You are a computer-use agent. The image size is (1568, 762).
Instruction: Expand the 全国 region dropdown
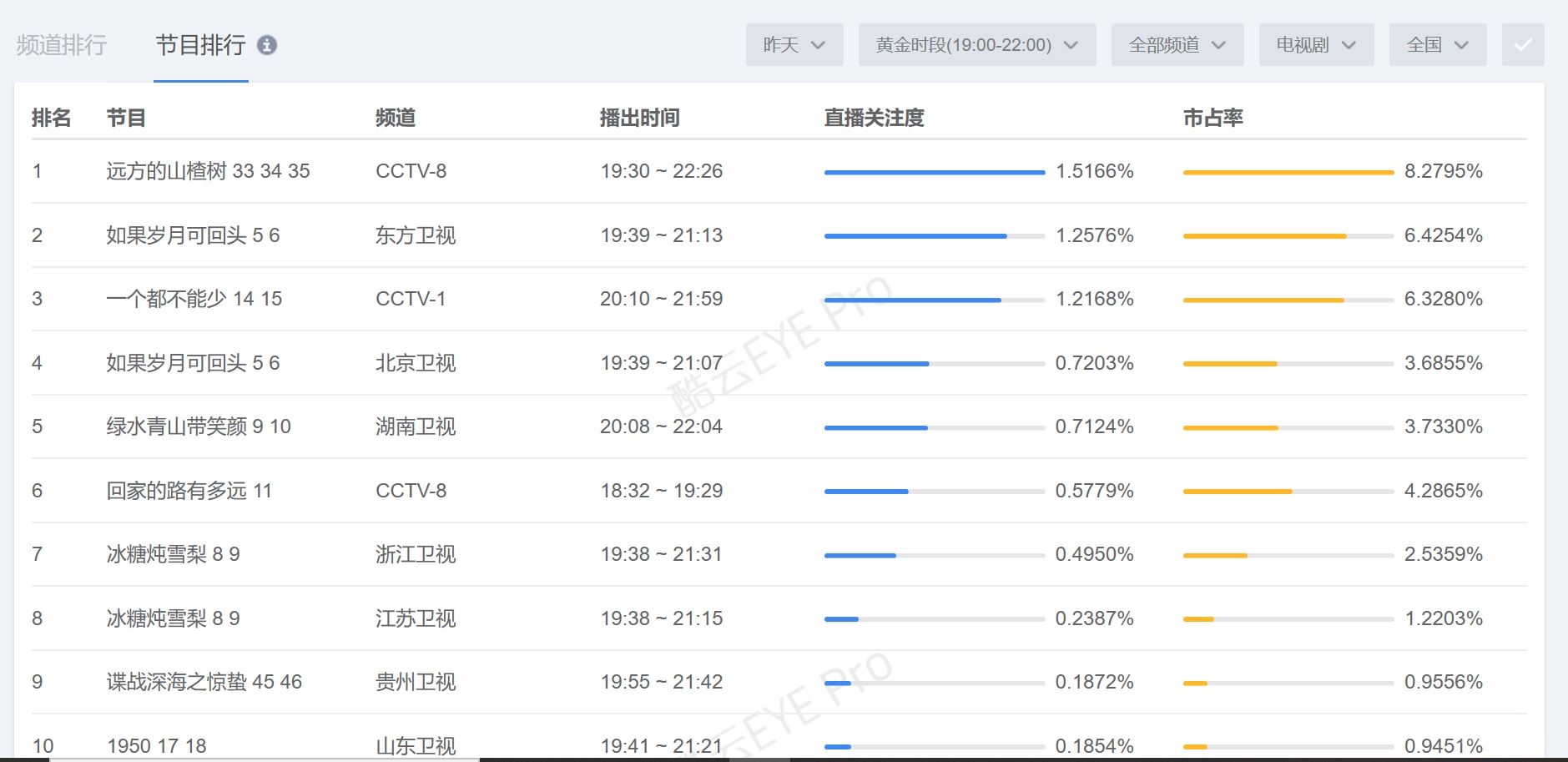[x=1438, y=45]
